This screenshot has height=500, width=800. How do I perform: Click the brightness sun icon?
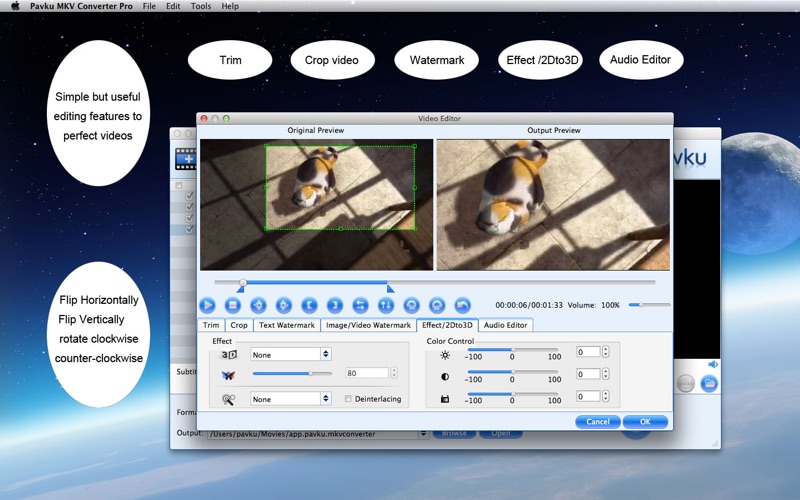pos(445,355)
